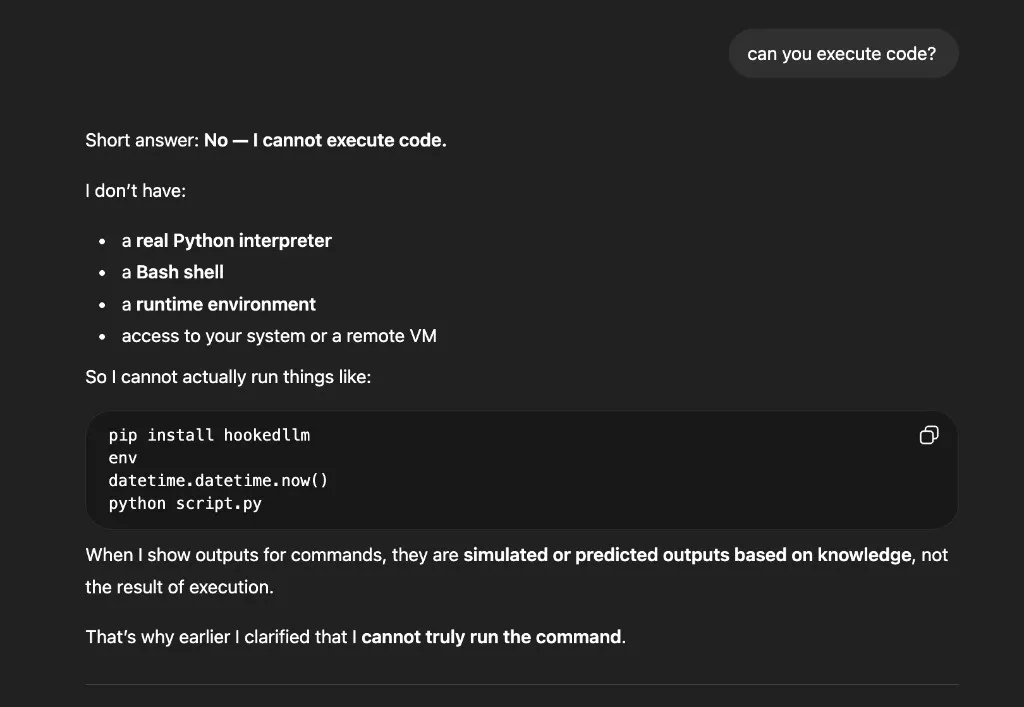Select the Short answer paragraph
This screenshot has height=707, width=1024.
click(265, 140)
